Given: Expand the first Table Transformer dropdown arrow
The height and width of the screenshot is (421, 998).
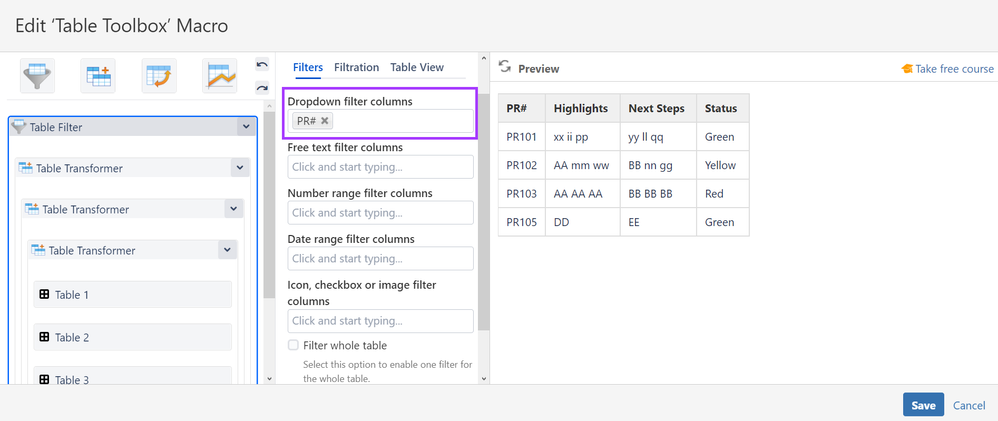Looking at the screenshot, I should point(239,168).
